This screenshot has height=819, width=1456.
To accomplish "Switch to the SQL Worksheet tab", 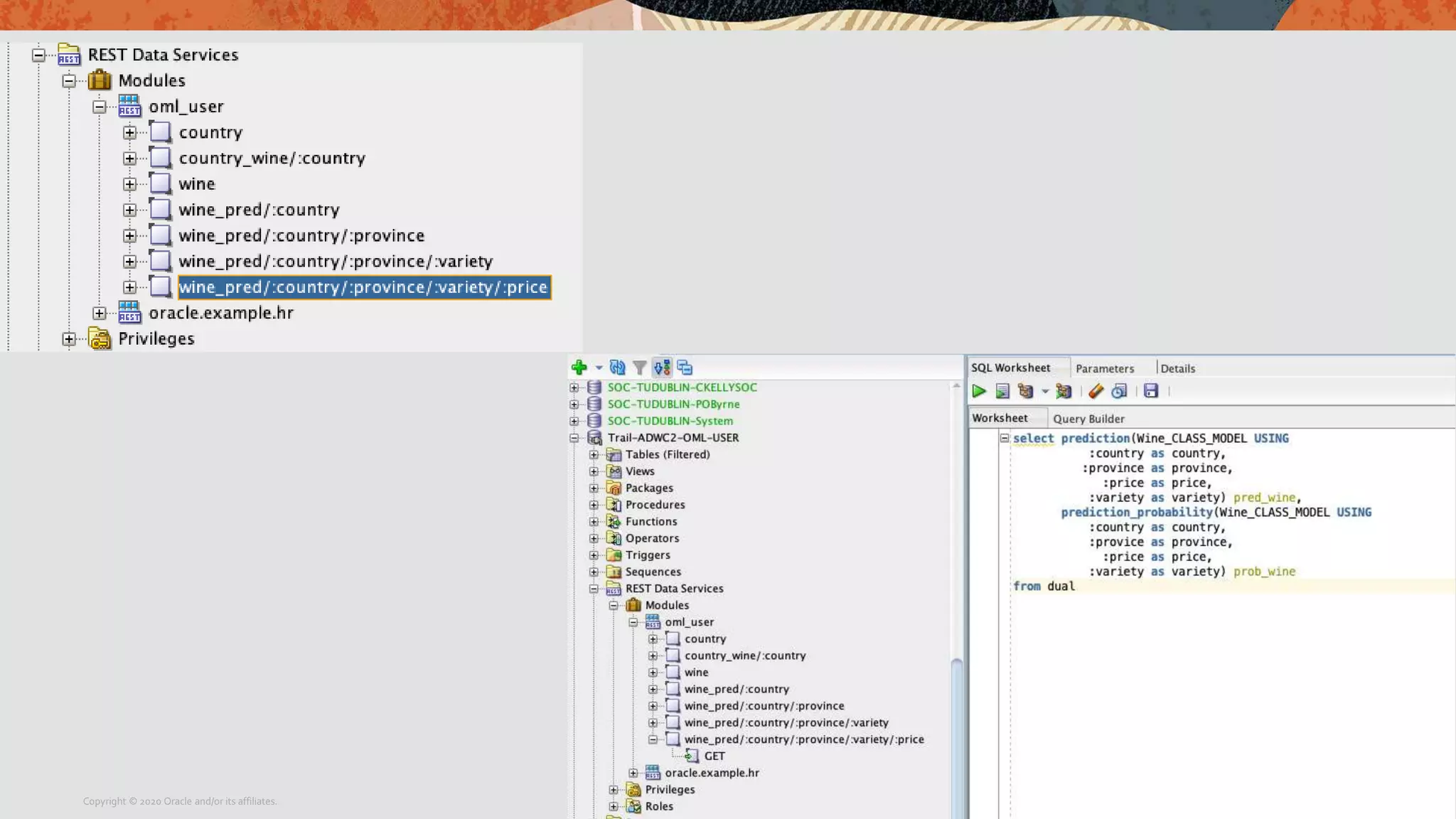I will tap(1010, 368).
